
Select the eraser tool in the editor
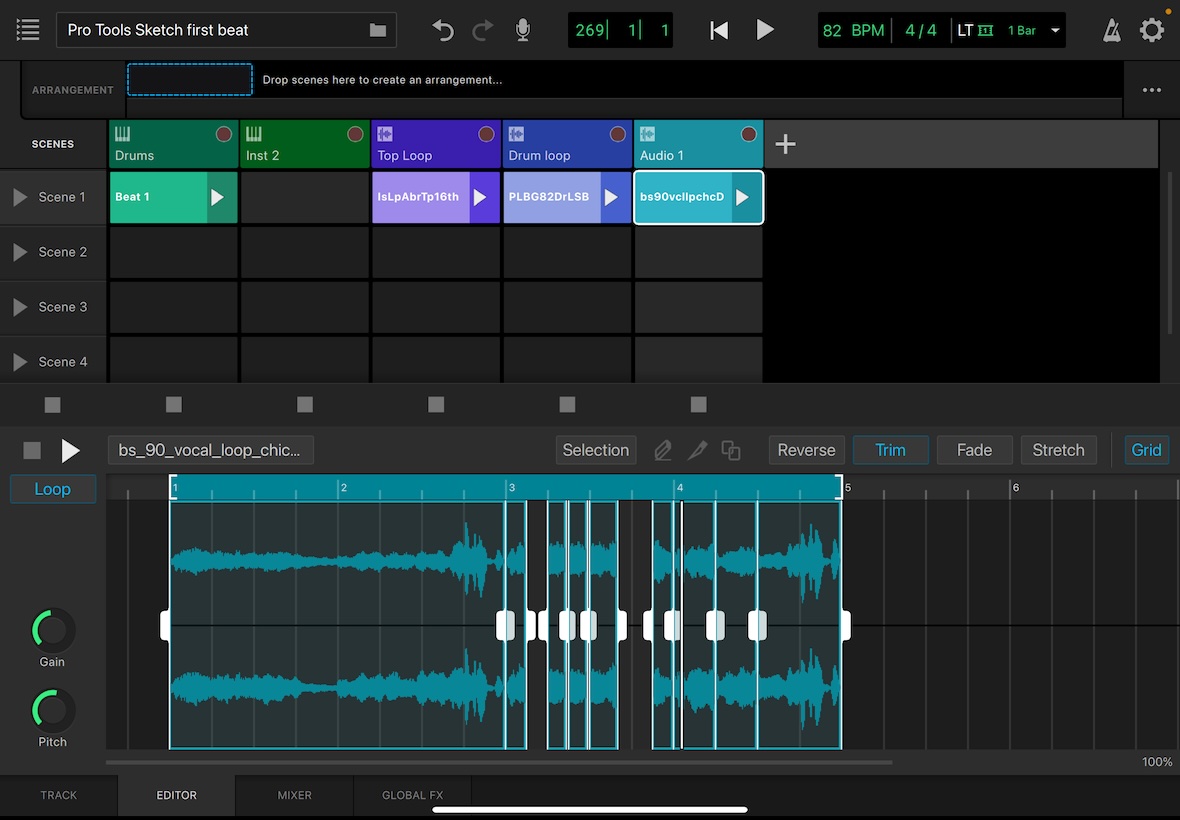click(x=663, y=450)
